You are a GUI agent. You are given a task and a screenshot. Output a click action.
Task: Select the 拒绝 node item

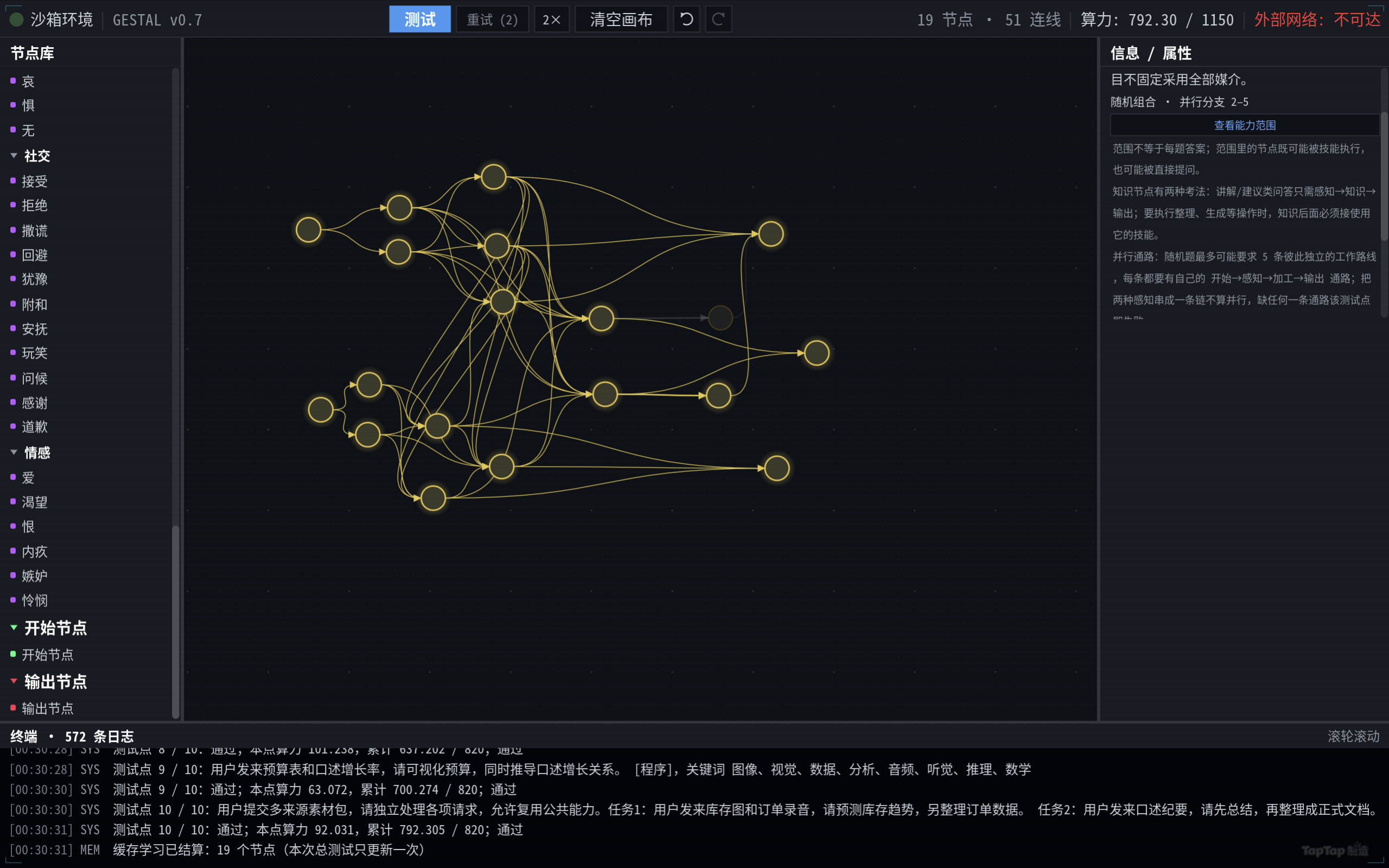tap(29, 205)
